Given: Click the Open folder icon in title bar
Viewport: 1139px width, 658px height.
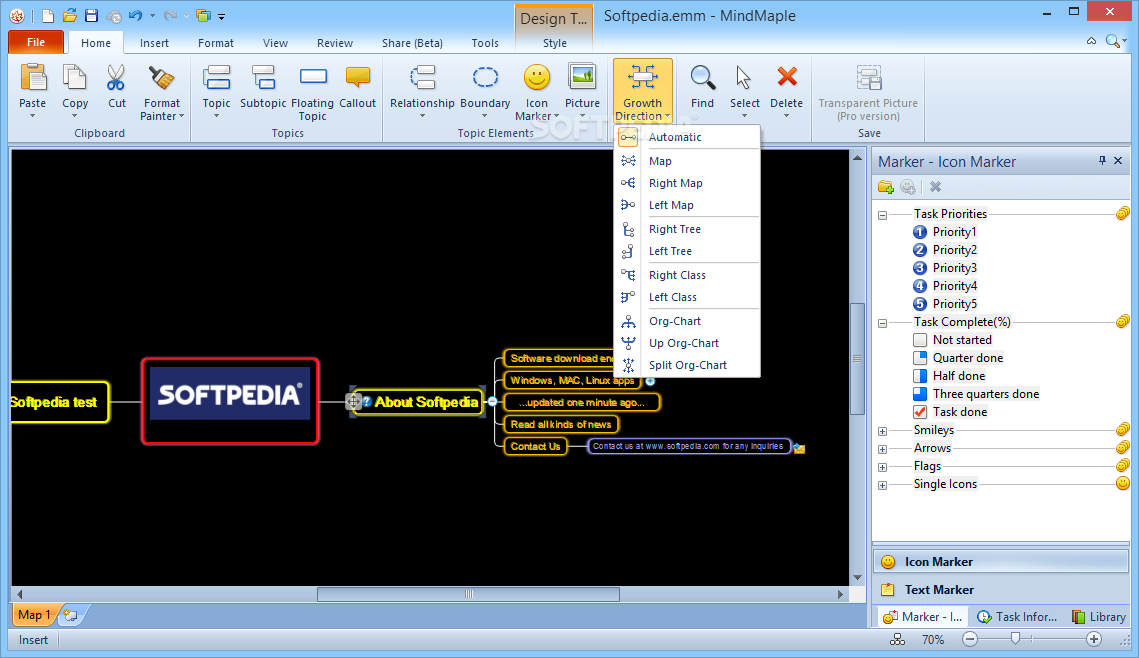Looking at the screenshot, I should 70,15.
